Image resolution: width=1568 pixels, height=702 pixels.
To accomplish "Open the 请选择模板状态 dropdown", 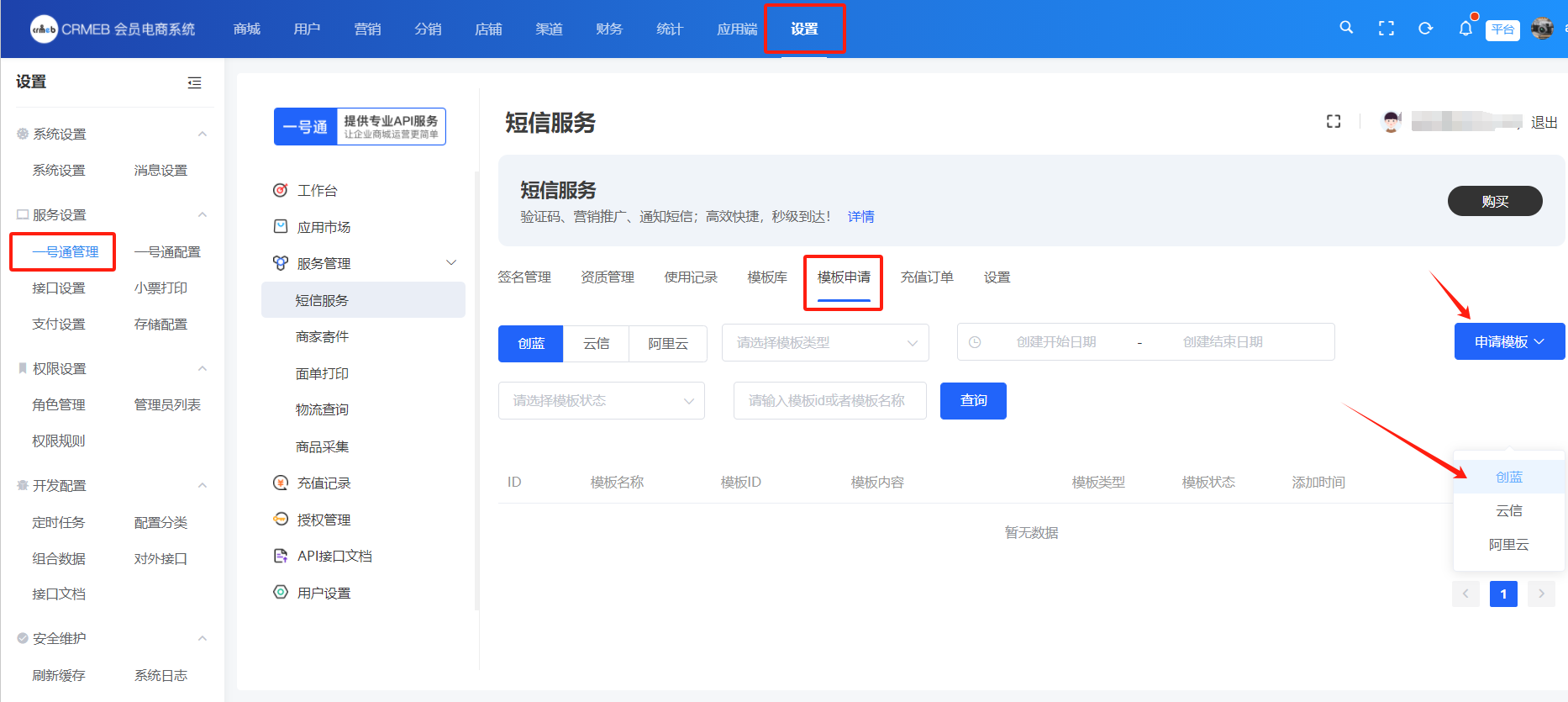I will coord(601,401).
